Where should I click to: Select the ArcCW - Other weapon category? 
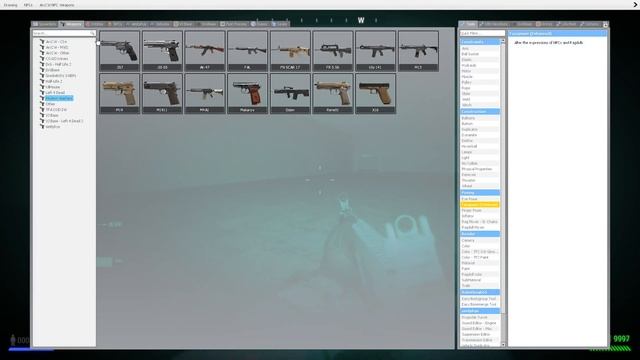[57, 53]
